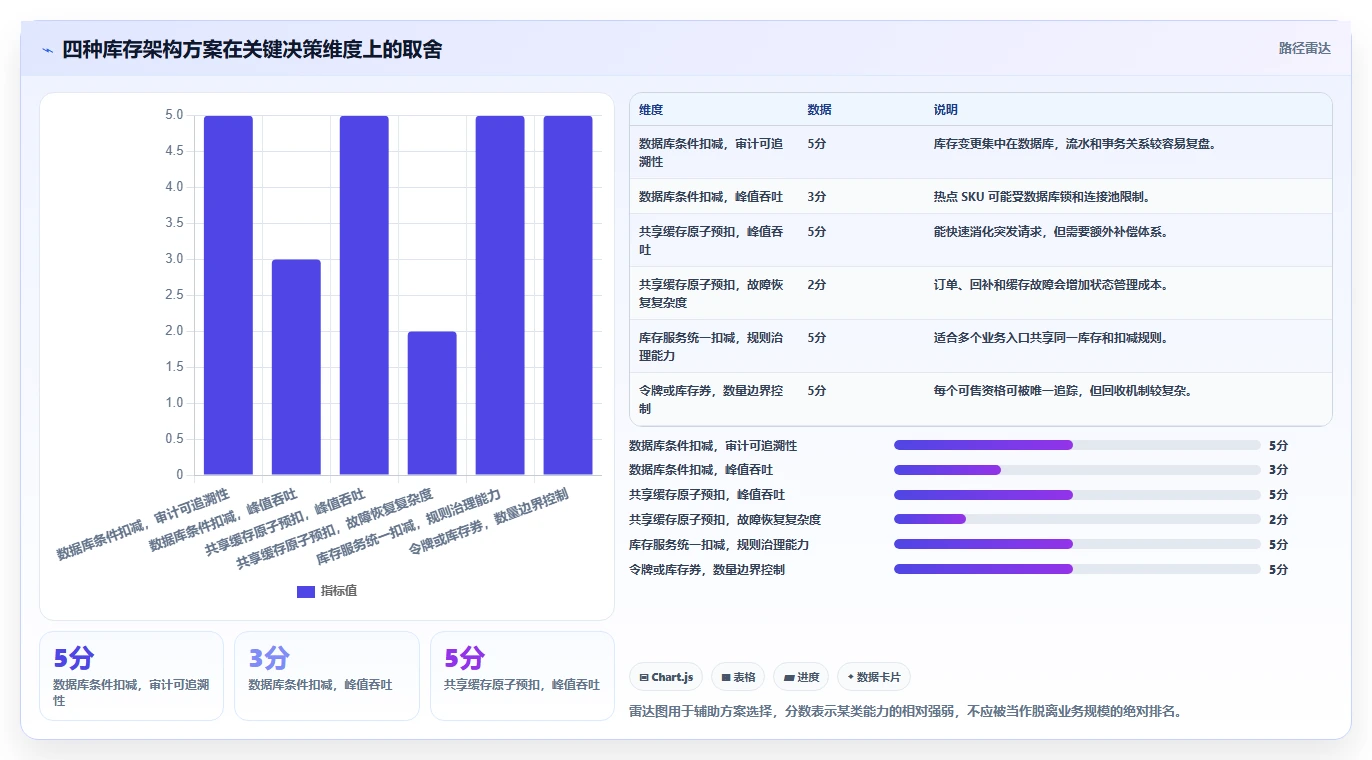Click the 说明 table column header
Viewport: 1372px width, 760px height.
tap(946, 110)
